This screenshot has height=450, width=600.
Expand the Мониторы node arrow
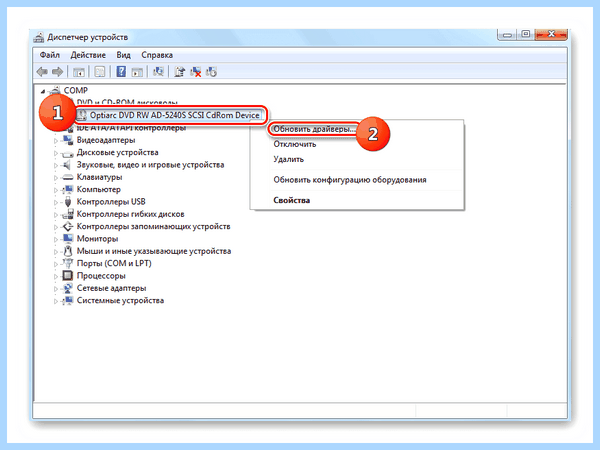click(56, 240)
